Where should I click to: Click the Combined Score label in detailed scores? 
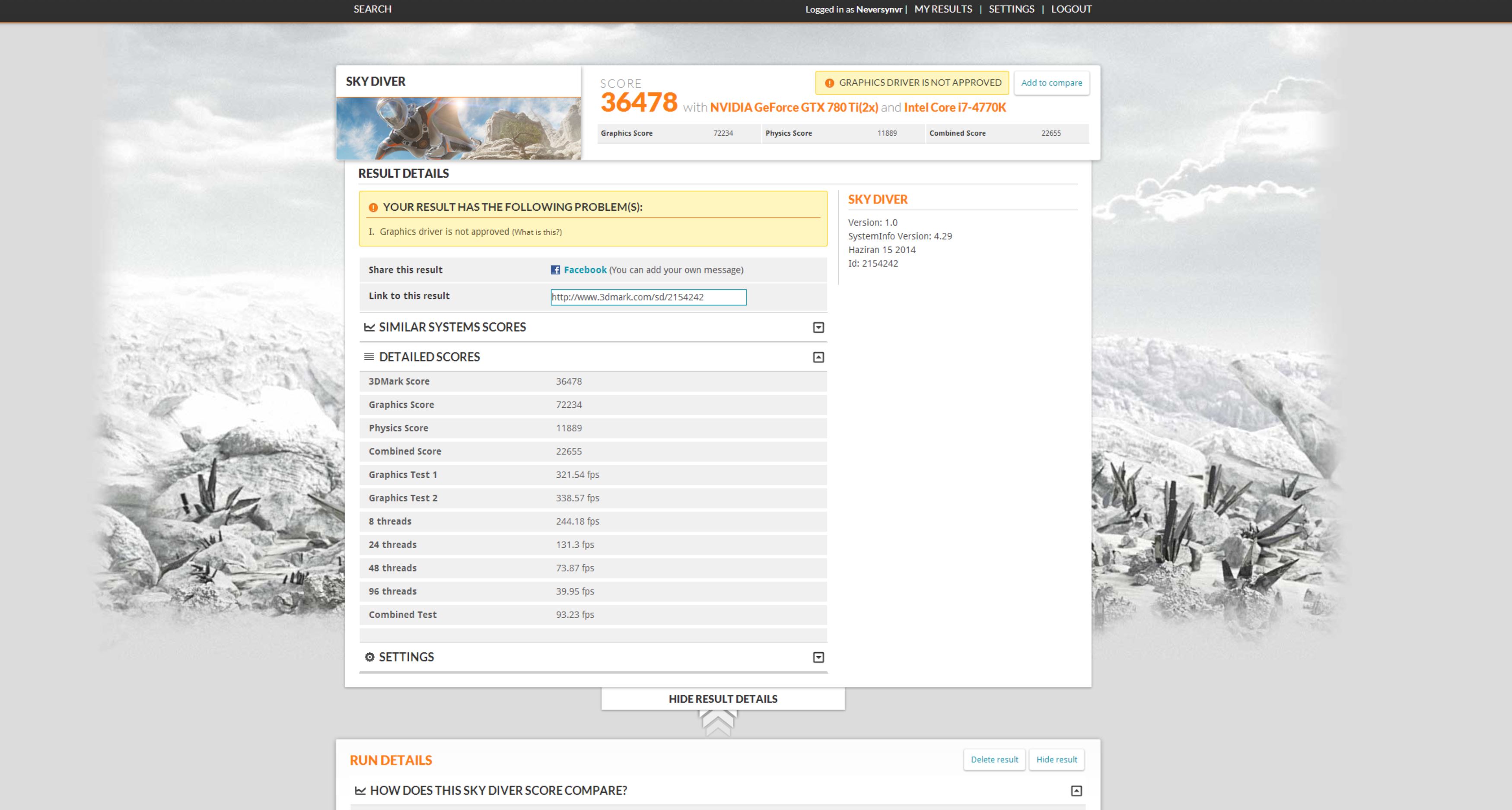404,451
